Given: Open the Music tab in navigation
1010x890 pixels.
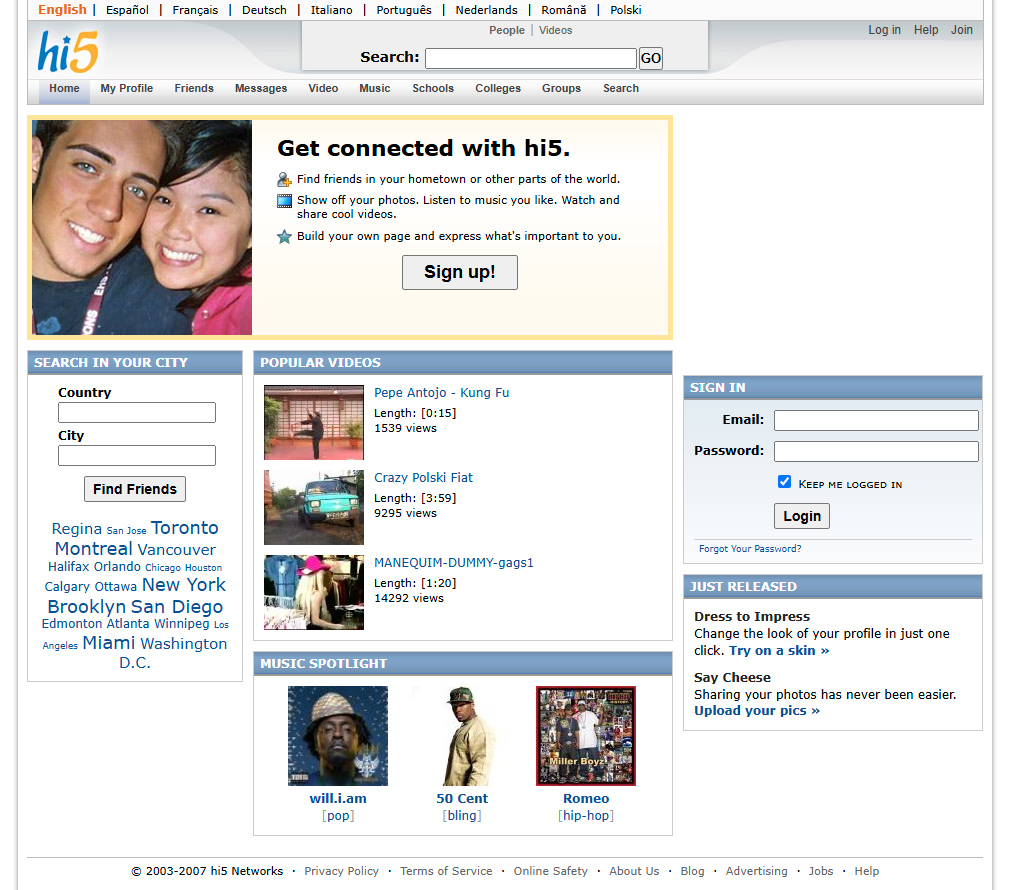Looking at the screenshot, I should pyautogui.click(x=375, y=89).
